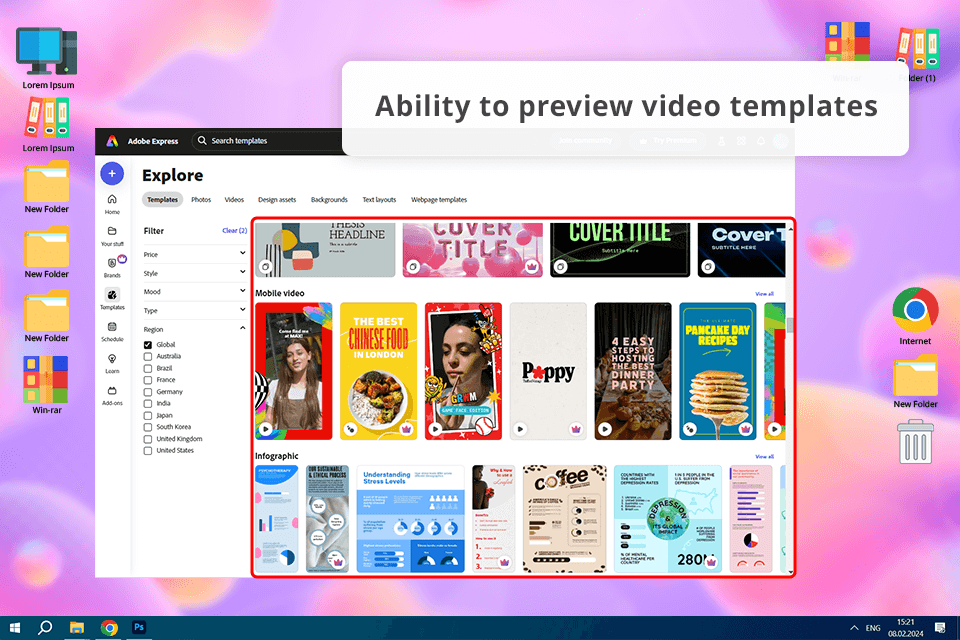Open Add-ons in the sidebar

click(x=112, y=395)
